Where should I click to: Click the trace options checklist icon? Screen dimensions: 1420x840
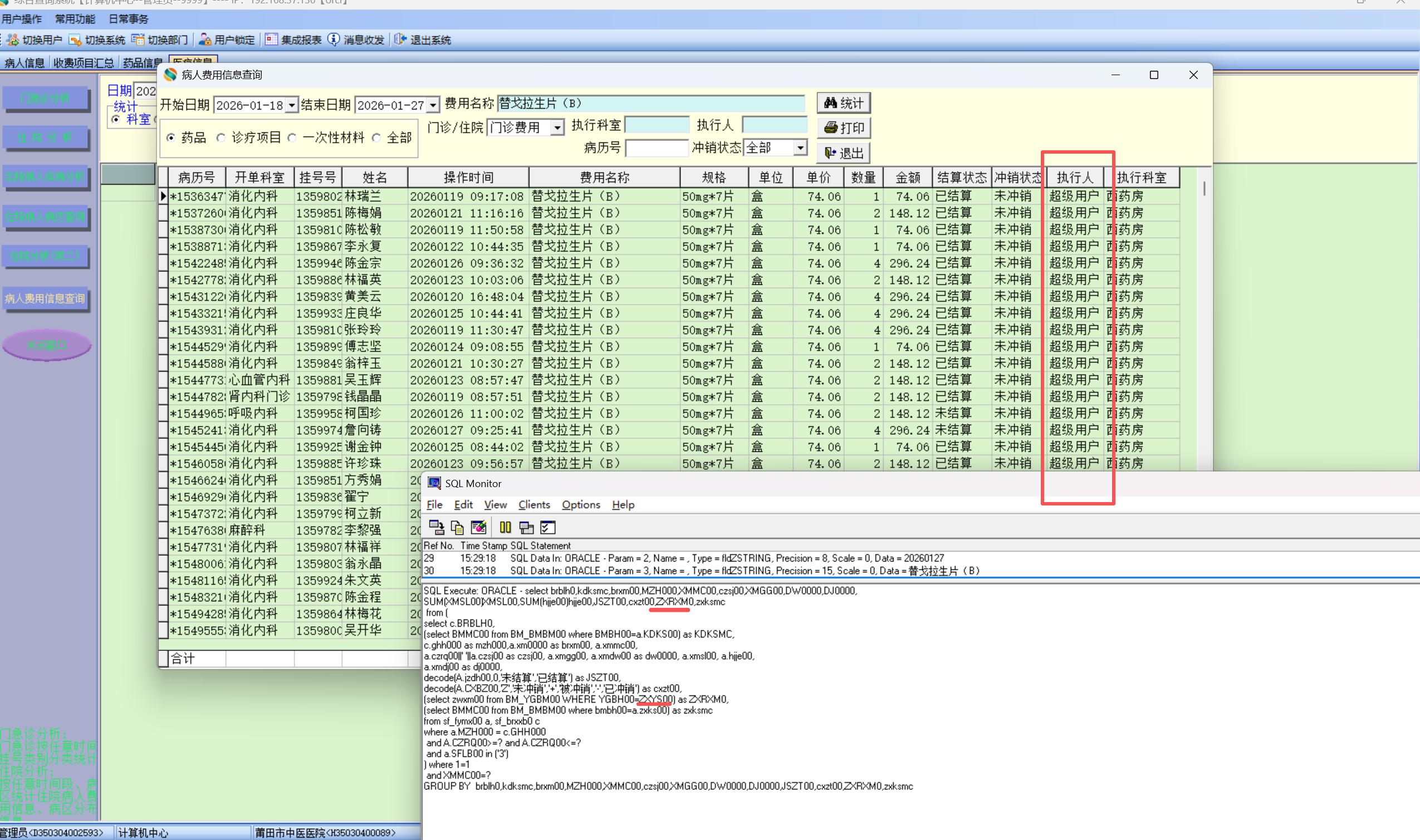[x=547, y=528]
